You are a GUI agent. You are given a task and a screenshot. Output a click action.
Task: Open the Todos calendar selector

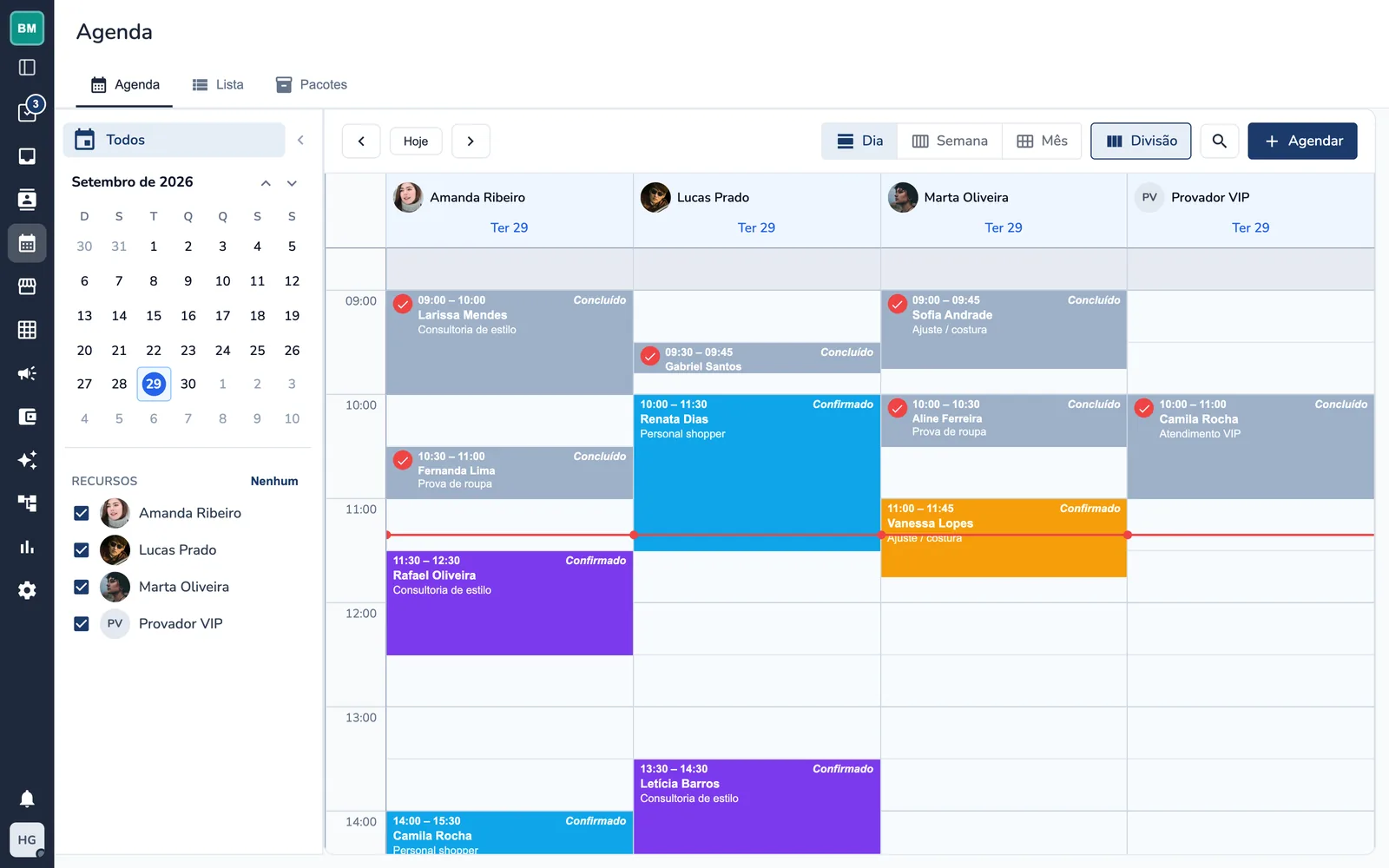coord(174,140)
